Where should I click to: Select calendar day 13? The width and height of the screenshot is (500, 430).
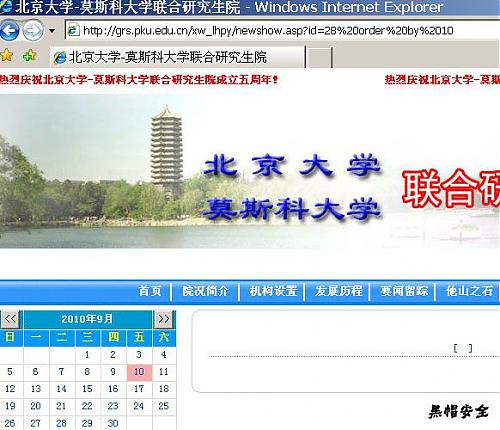36,389
